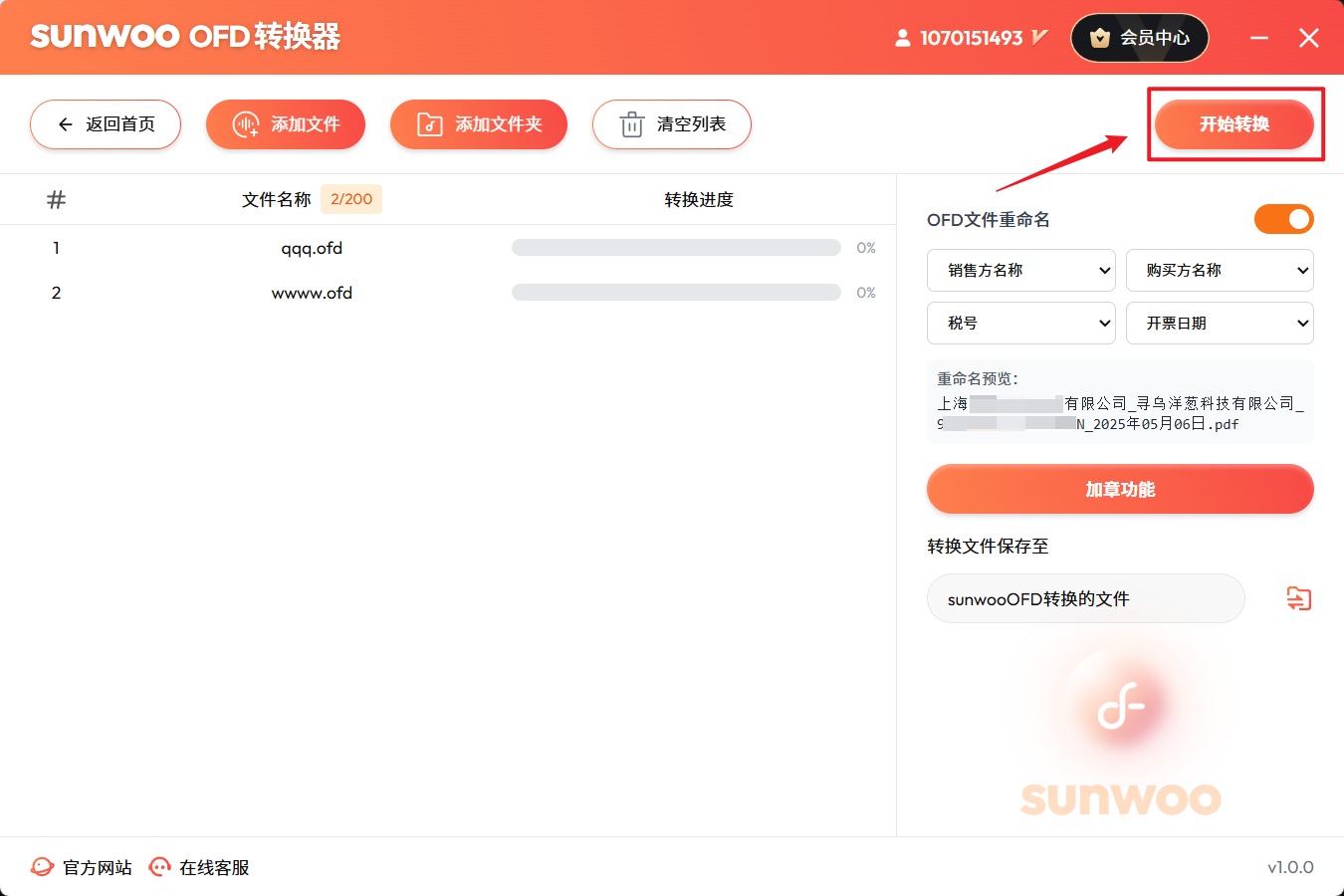Viewport: 1344px width, 896px height.
Task: Expand the 税号 dropdown
Action: (x=1020, y=323)
